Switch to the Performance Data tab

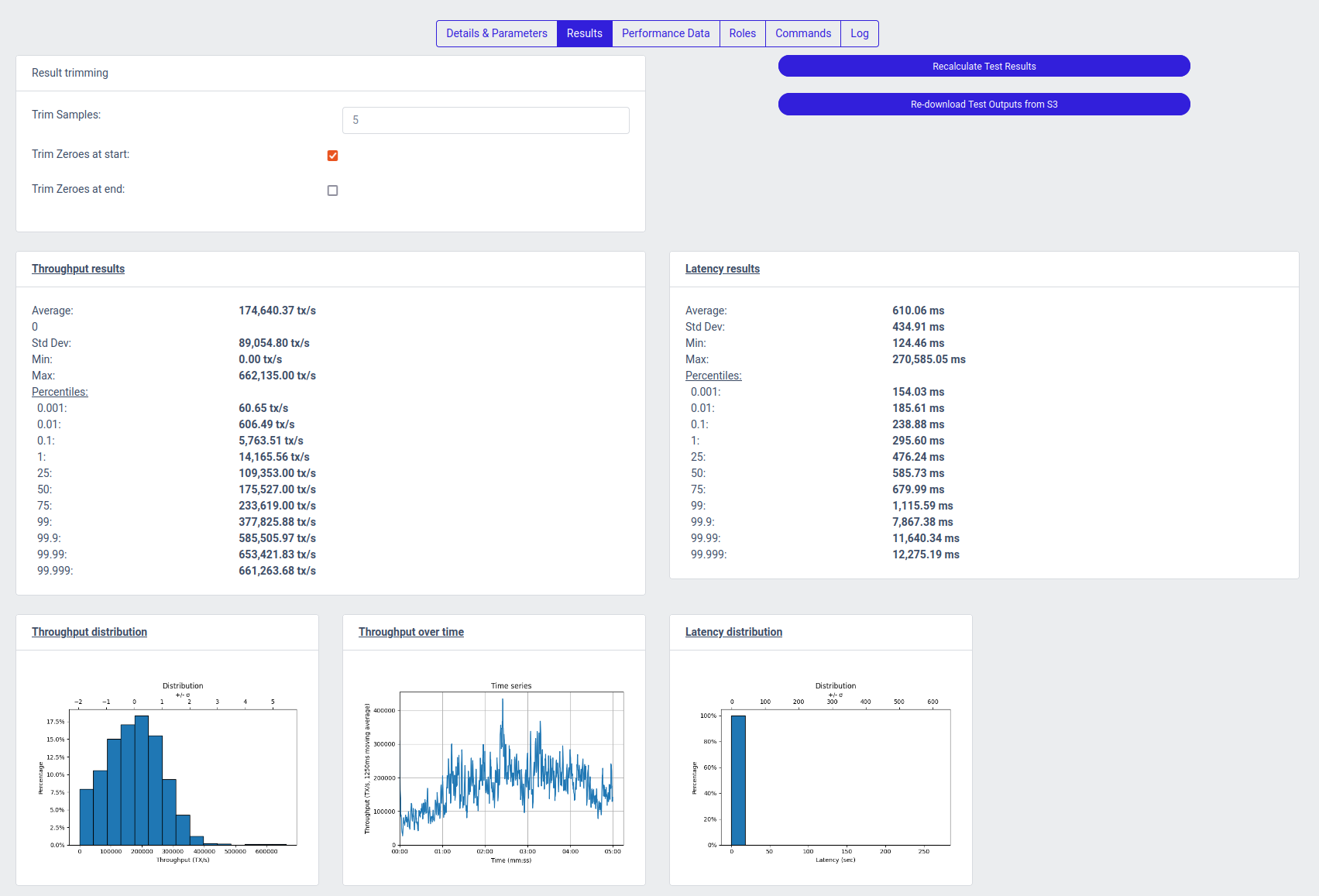665,33
